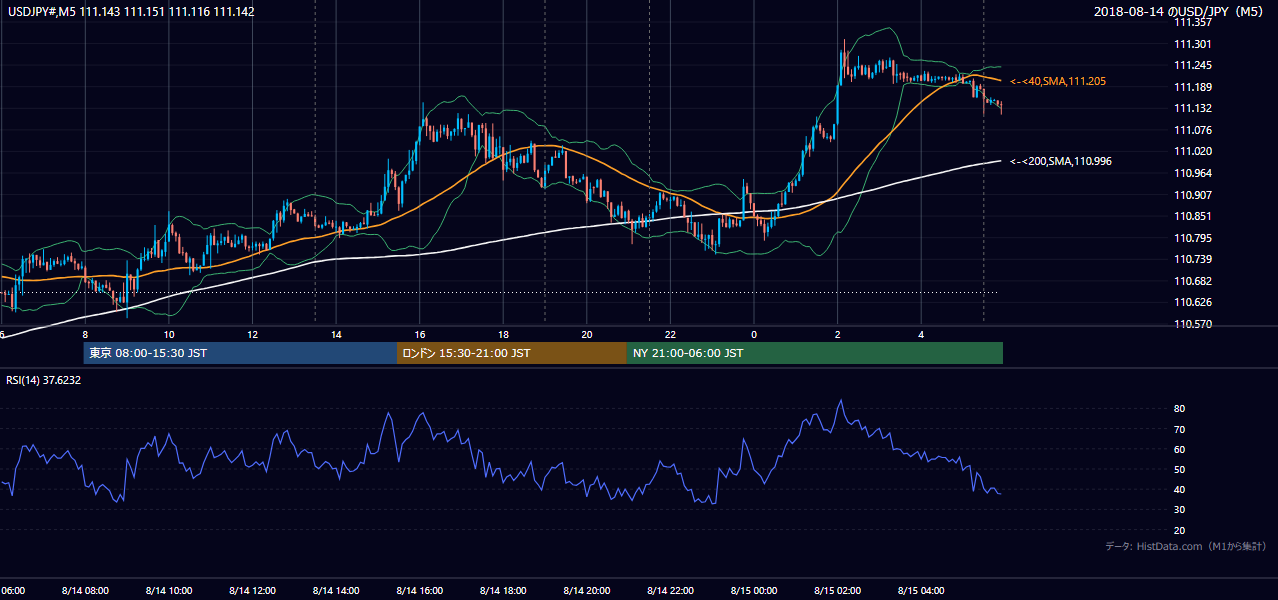
Task: Click price axis value 110.570
Action: point(1192,324)
